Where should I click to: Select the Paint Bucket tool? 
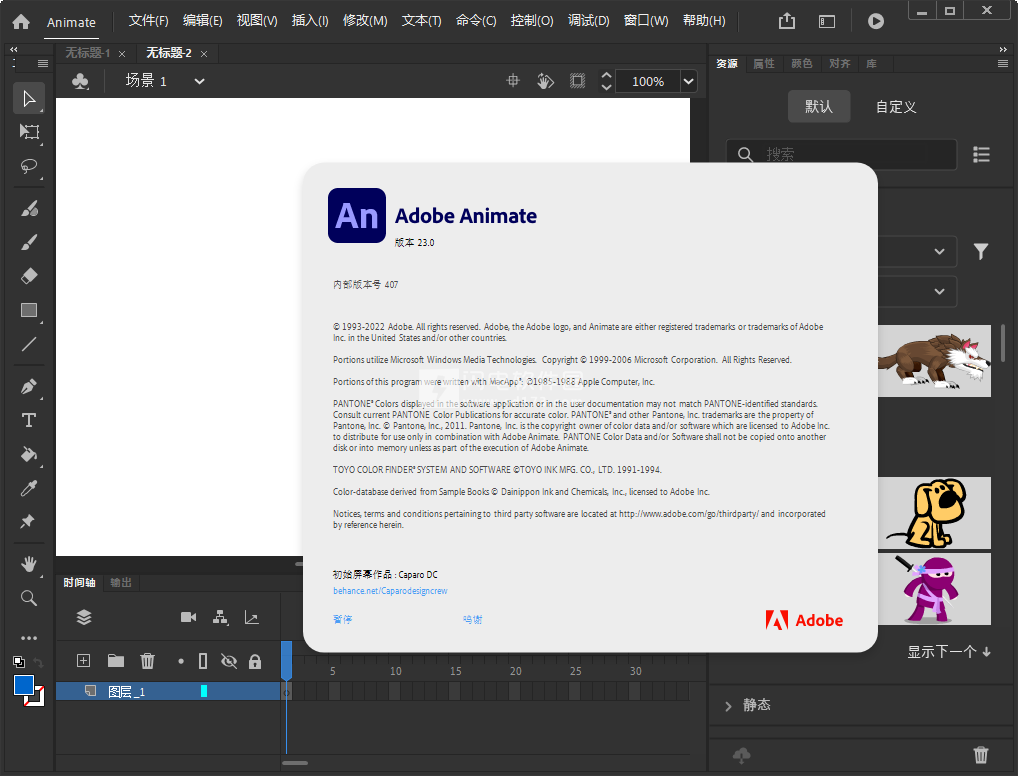[x=29, y=454]
